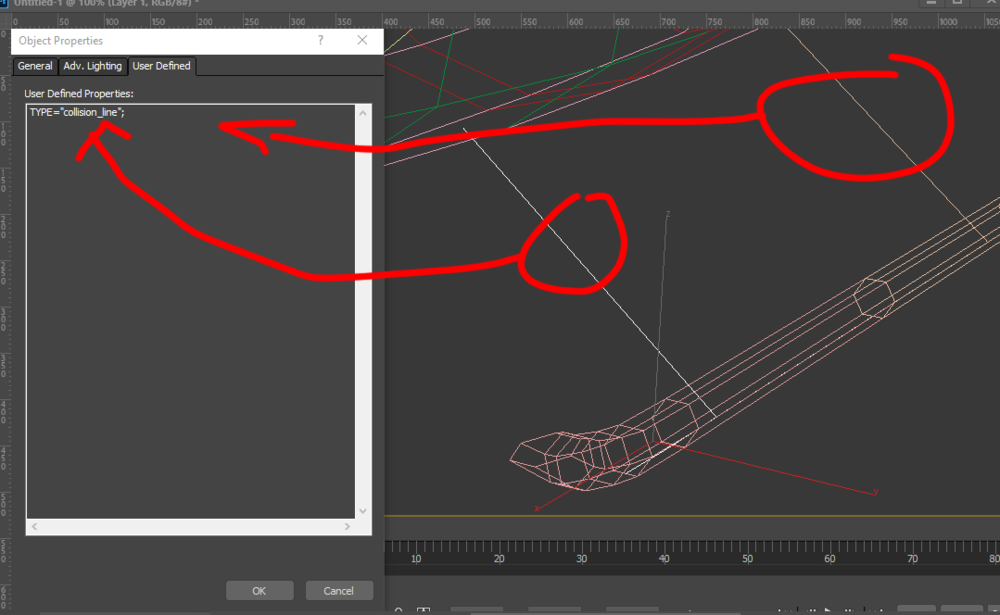
Task: Click the horizontal scrollbar right arrow
Action: click(x=347, y=527)
